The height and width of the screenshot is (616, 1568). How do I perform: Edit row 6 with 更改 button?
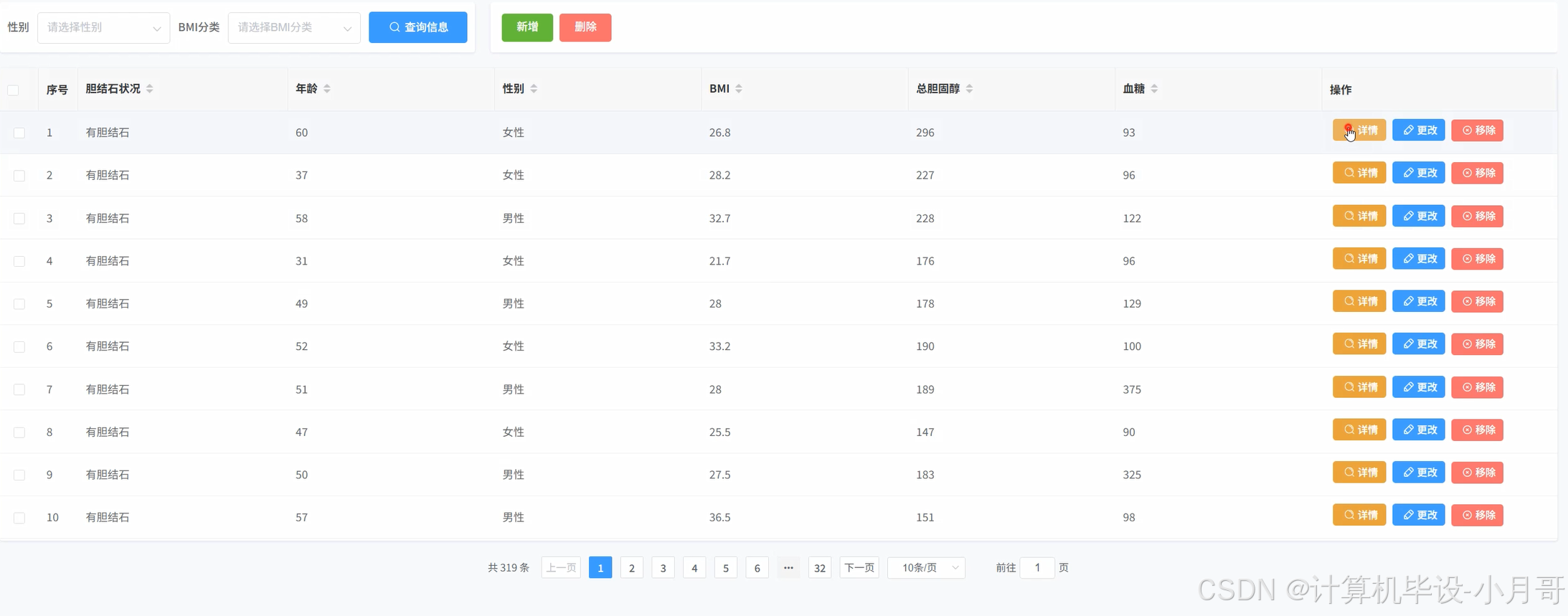pos(1419,344)
